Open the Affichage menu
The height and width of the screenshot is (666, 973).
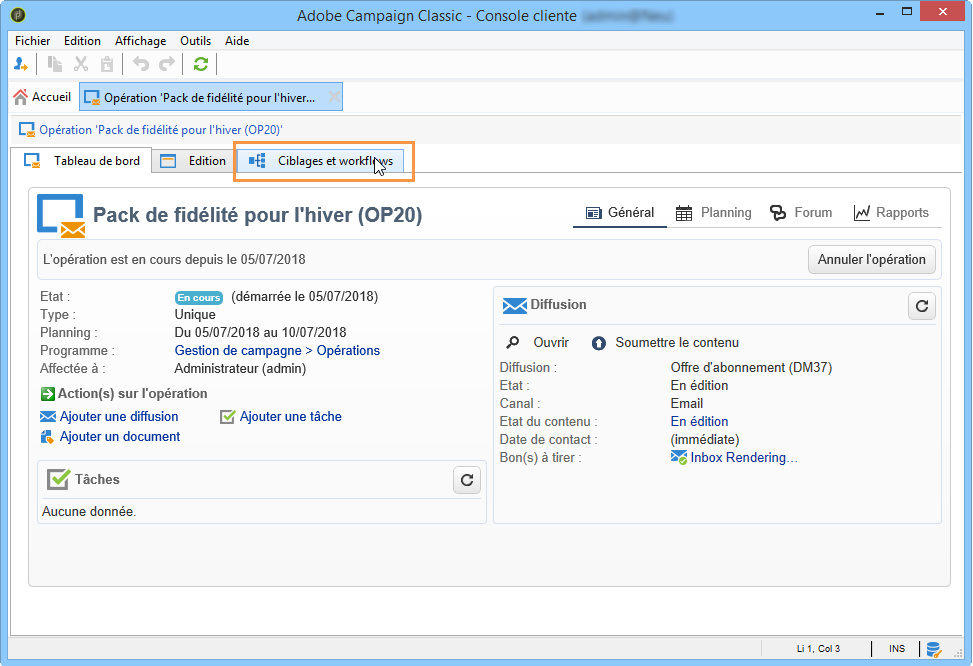tap(140, 41)
